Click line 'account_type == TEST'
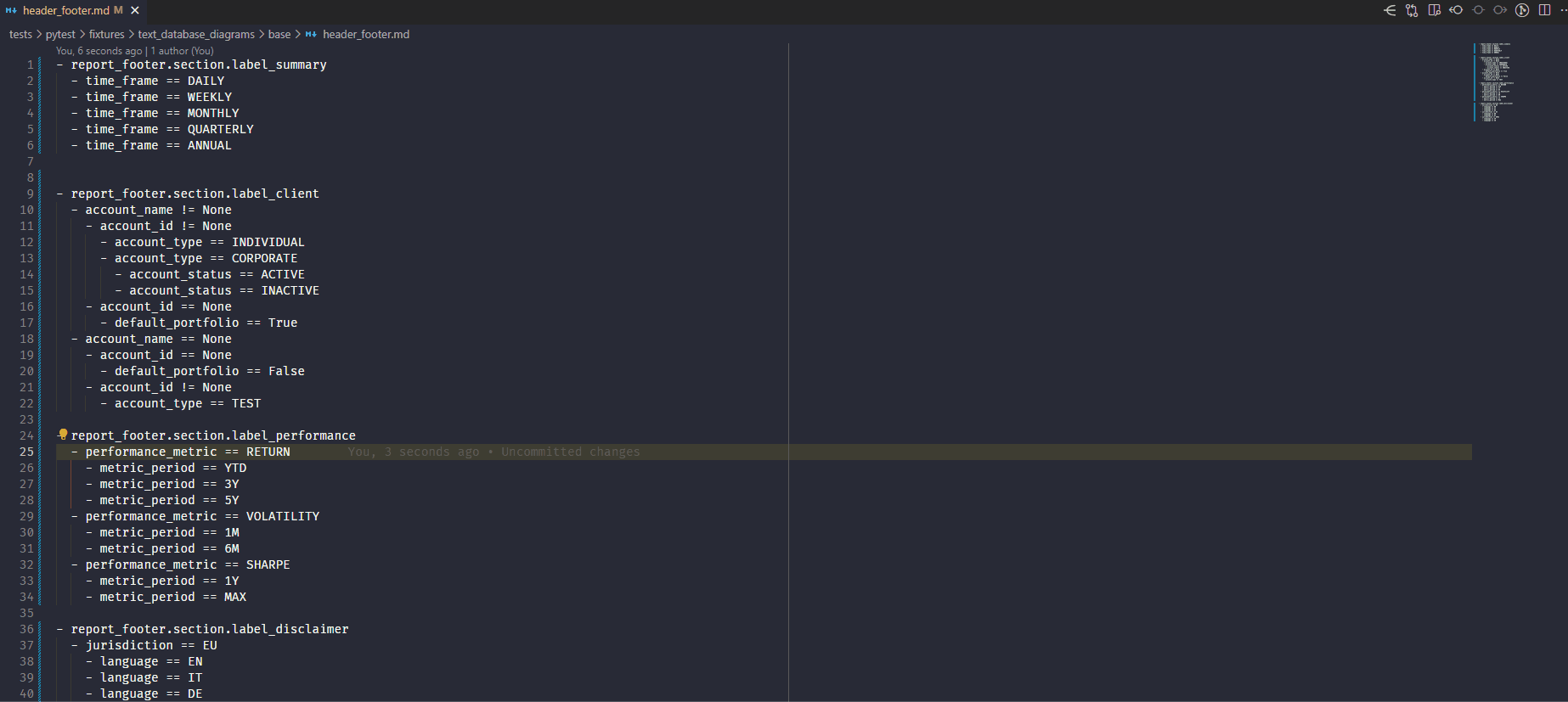The height and width of the screenshot is (702, 1568). tap(188, 403)
